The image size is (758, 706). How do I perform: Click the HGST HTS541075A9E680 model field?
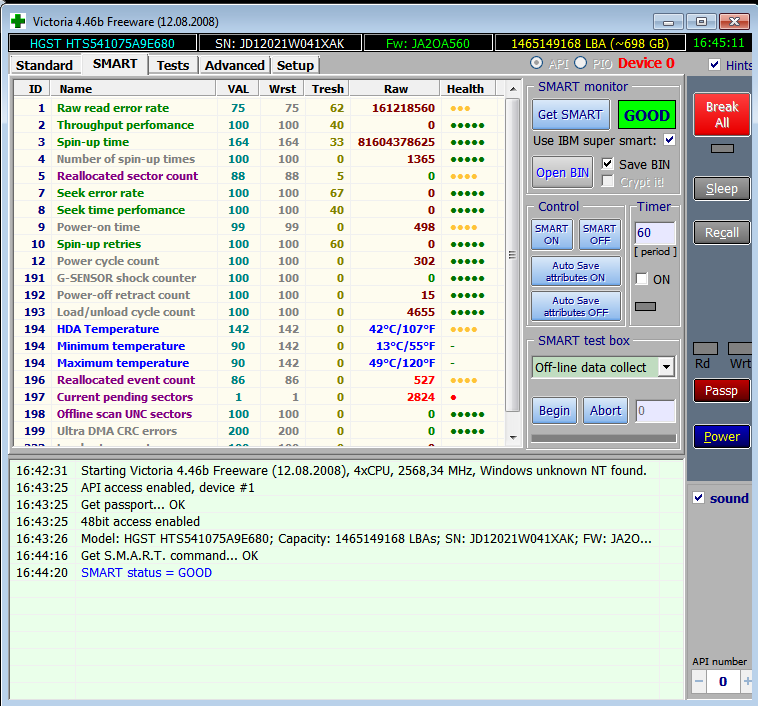pos(102,43)
